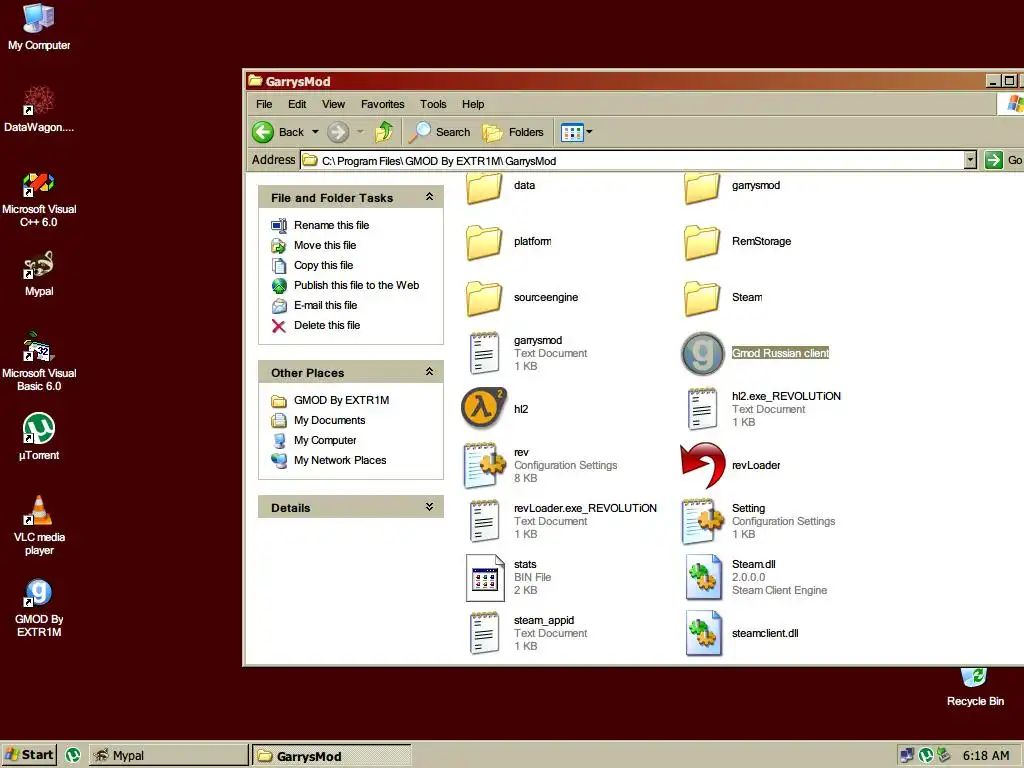Select the Steam.dll file icon
The height and width of the screenshot is (768, 1024).
[x=703, y=577]
